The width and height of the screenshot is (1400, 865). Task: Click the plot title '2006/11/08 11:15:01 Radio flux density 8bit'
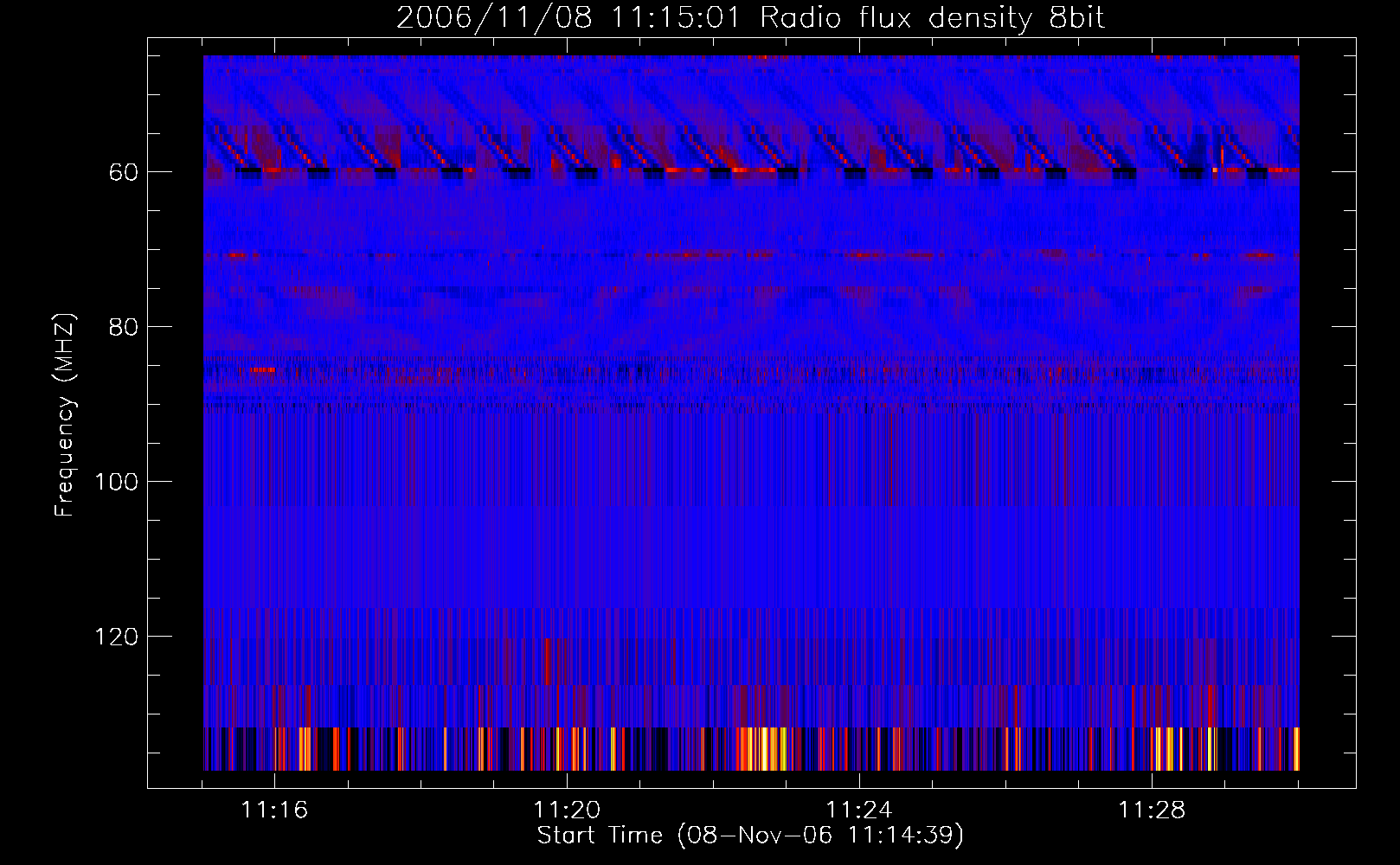750,18
